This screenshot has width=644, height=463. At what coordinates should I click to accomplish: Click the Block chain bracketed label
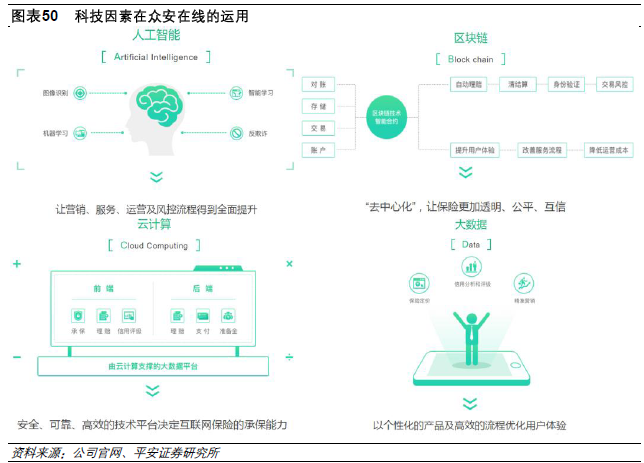[471, 59]
